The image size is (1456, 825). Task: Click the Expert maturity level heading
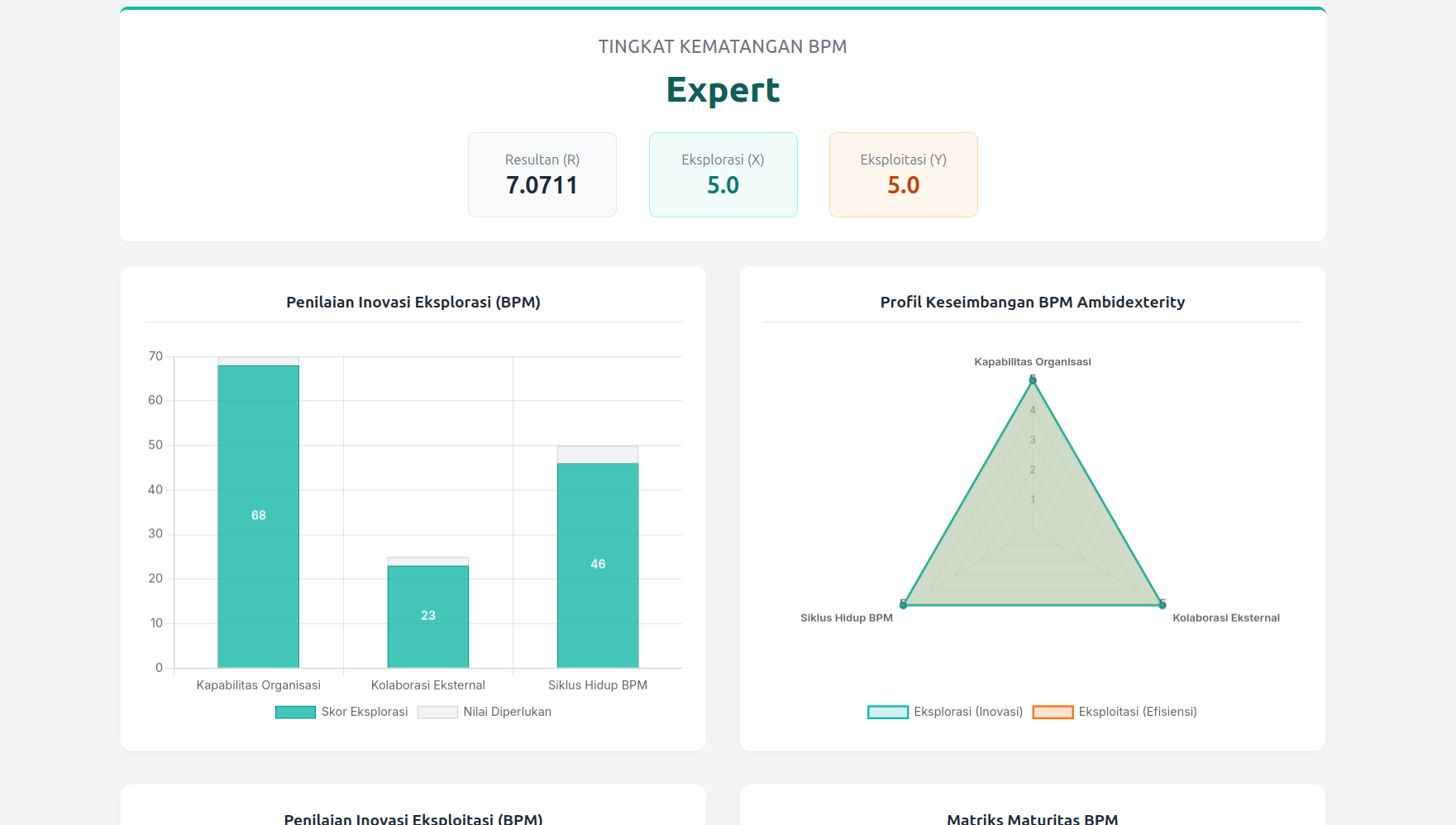click(x=723, y=90)
